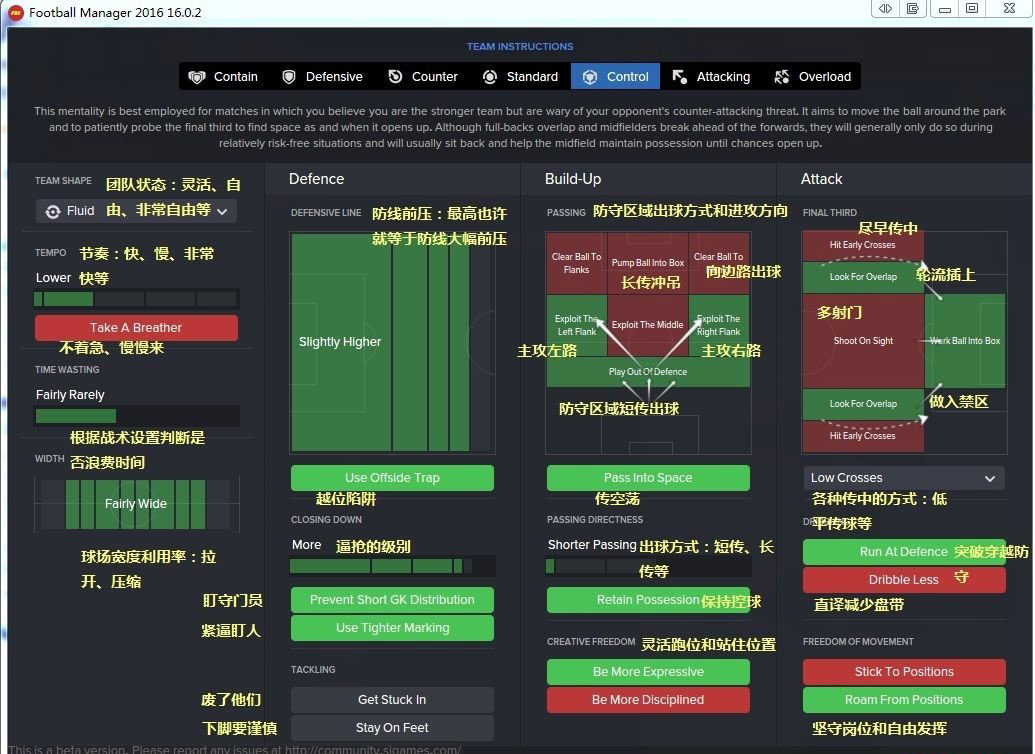The height and width of the screenshot is (754, 1035).
Task: Select Work Ball Into Box zone
Action: pyautogui.click(x=965, y=341)
